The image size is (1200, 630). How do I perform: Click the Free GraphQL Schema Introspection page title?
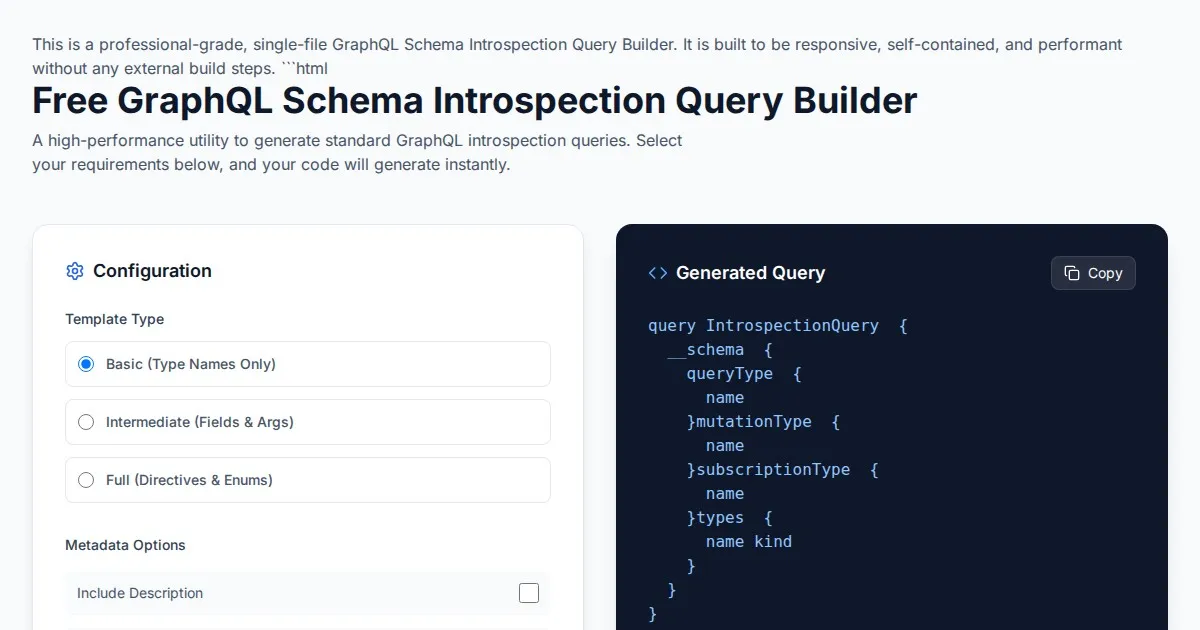pos(474,101)
